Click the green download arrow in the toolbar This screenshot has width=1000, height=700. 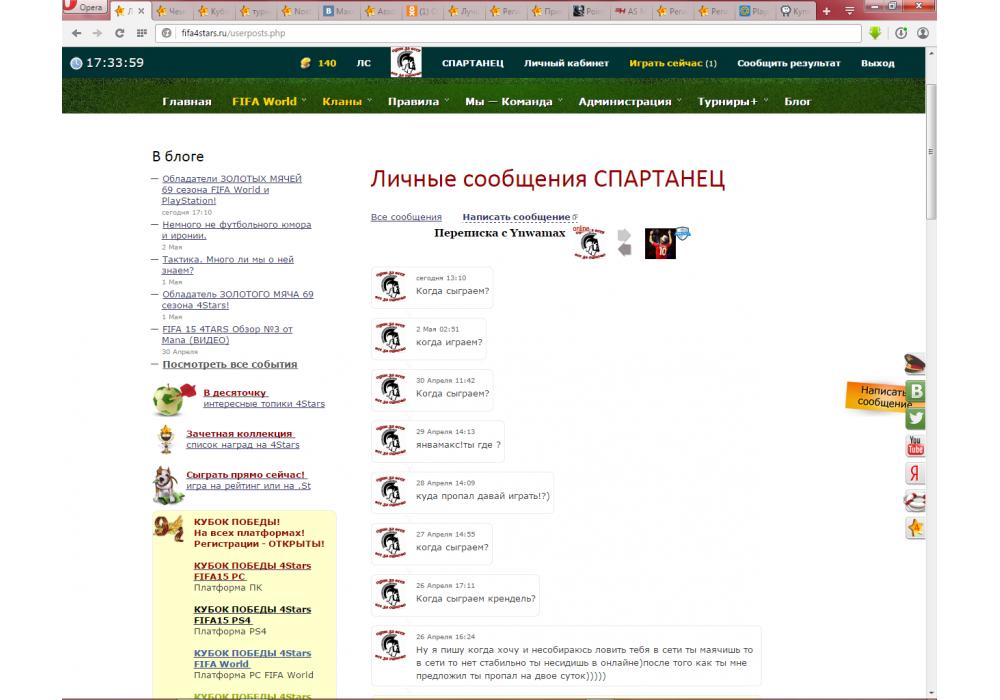875,33
